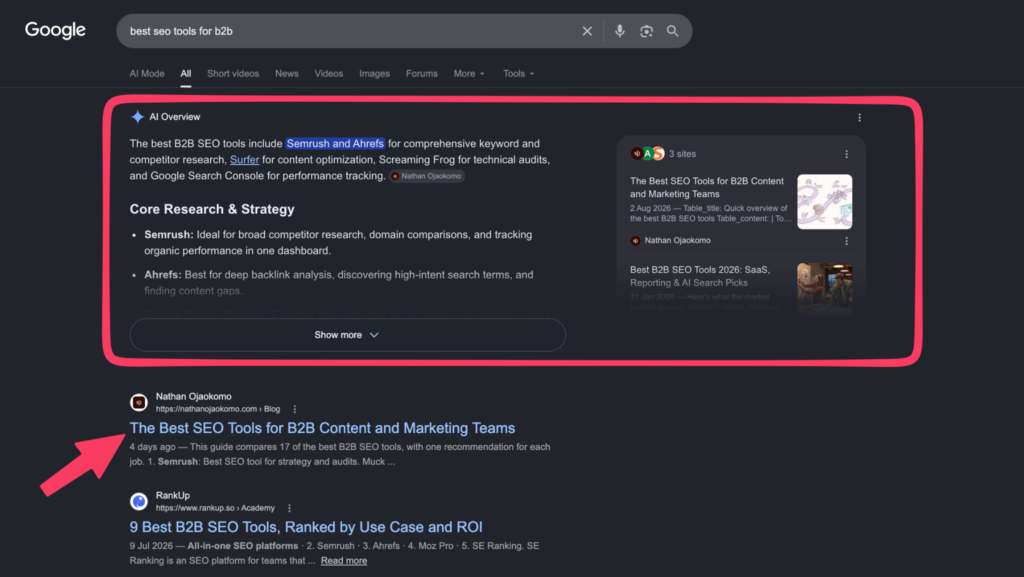Click the Ahrefs bullet in AI Overview
Screen dimensions: 1024x577
click(x=339, y=283)
